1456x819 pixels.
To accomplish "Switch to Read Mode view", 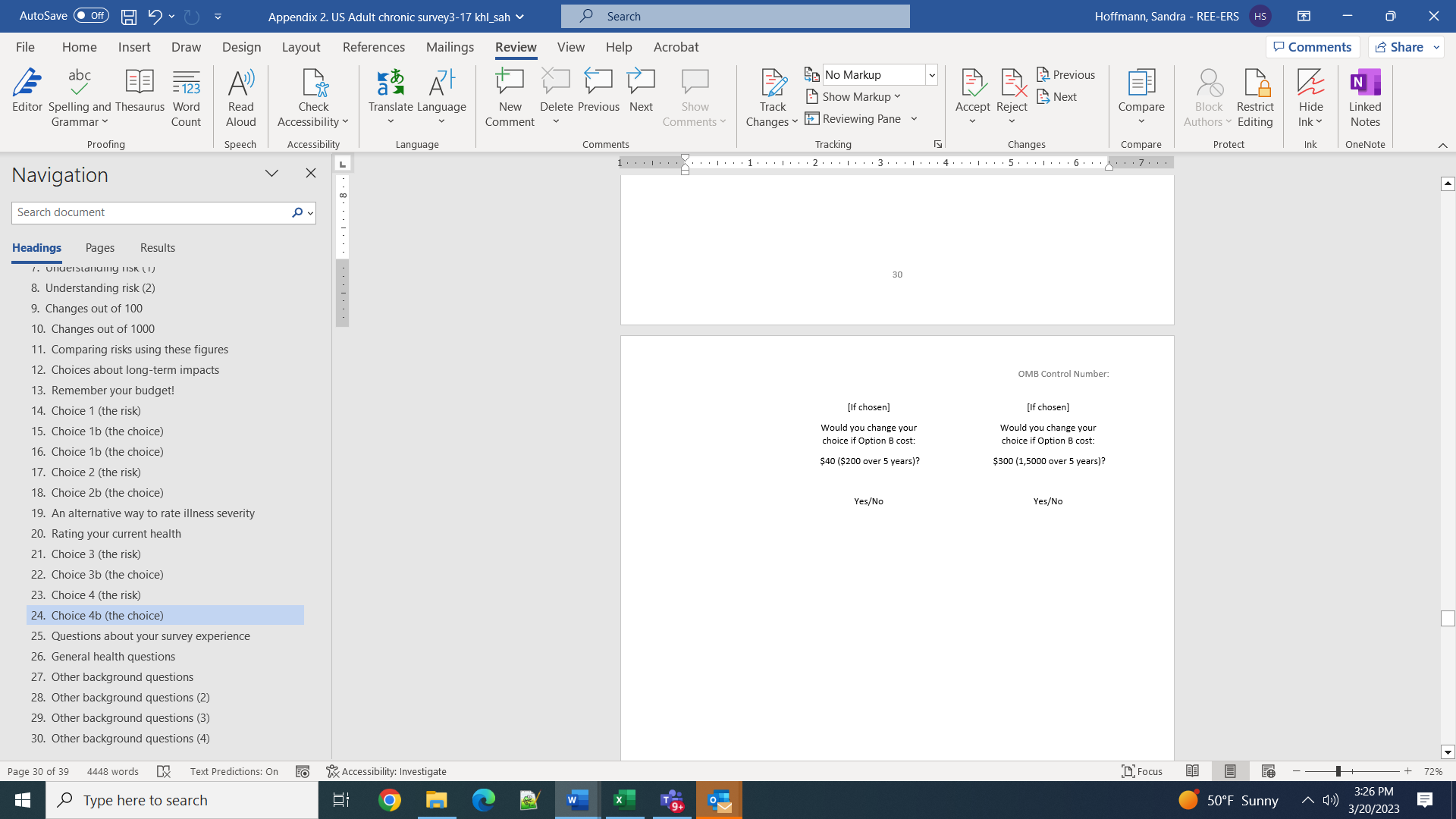I will tap(1192, 771).
